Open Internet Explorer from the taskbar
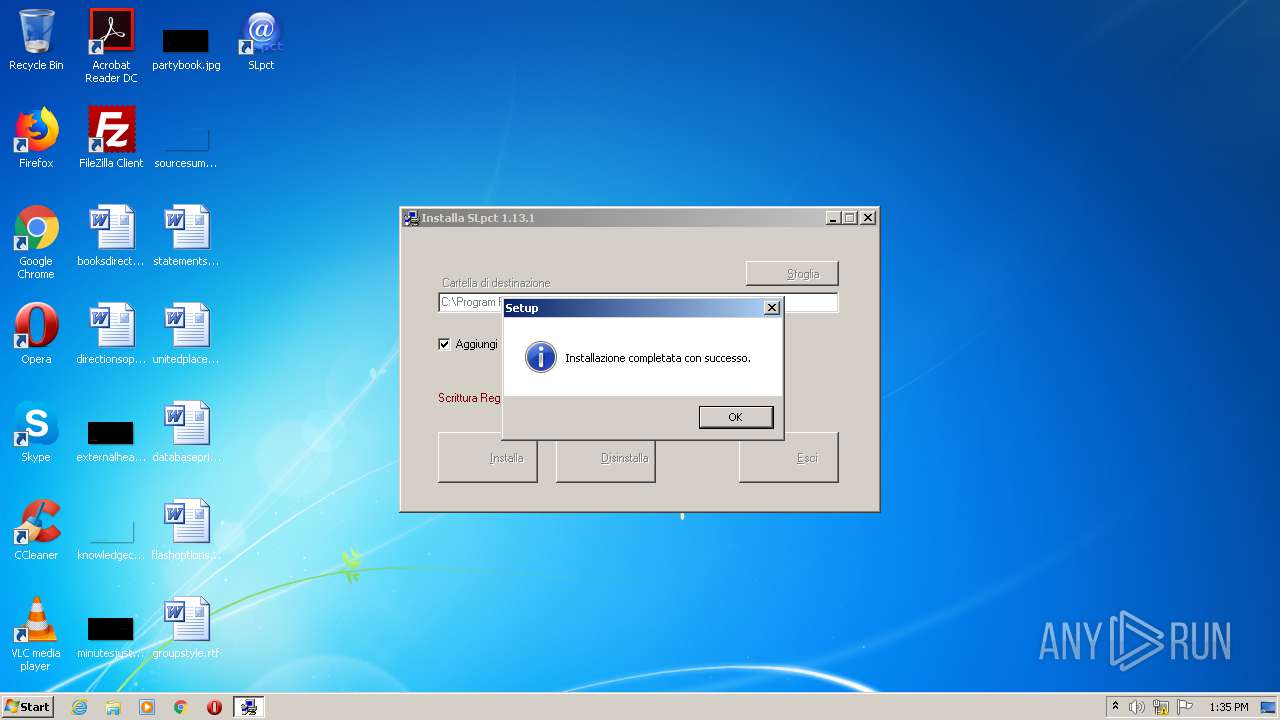1280x720 pixels. click(x=79, y=707)
